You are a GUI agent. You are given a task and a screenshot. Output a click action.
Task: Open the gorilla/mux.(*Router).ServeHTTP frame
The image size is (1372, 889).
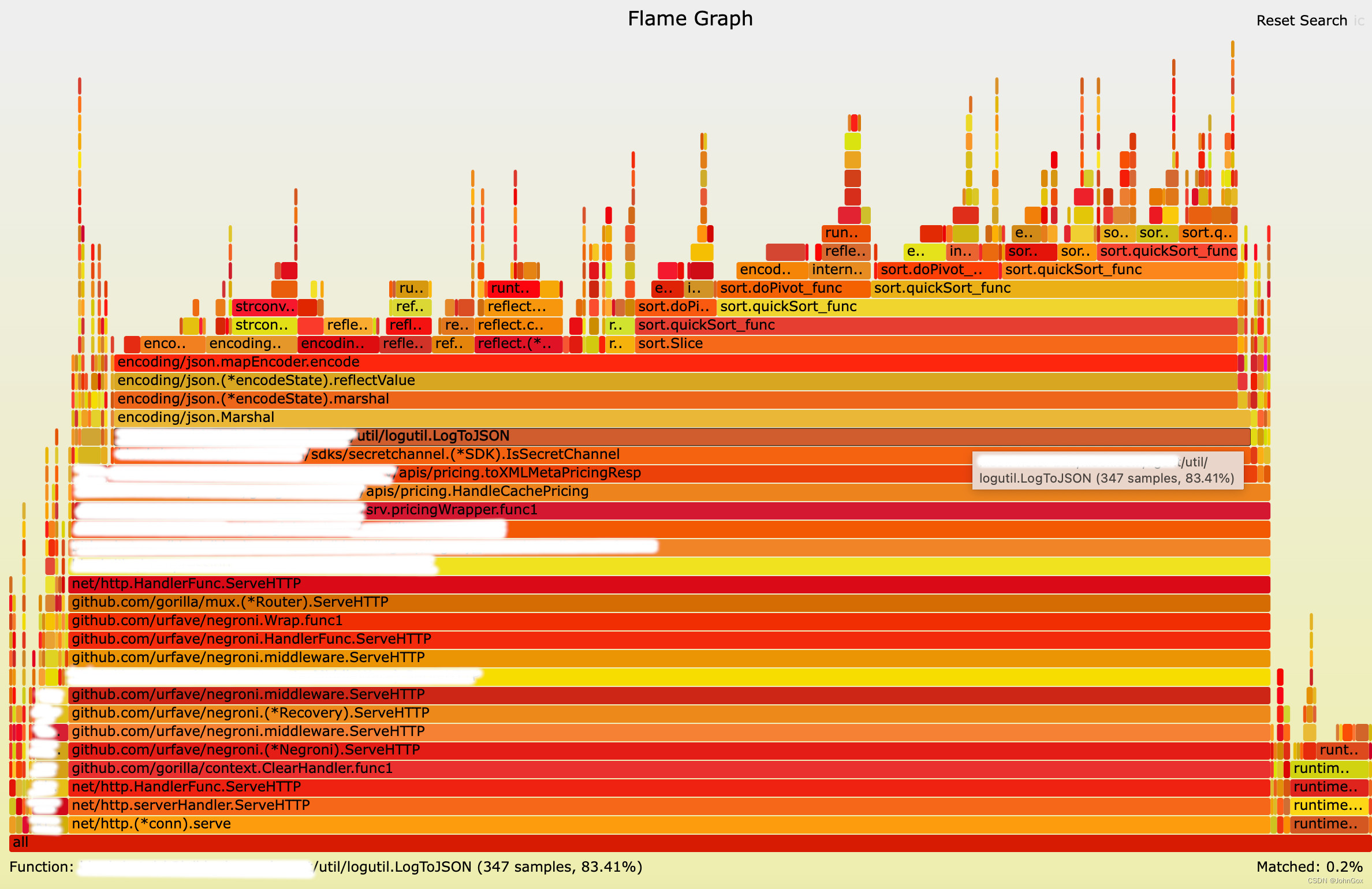[669, 602]
